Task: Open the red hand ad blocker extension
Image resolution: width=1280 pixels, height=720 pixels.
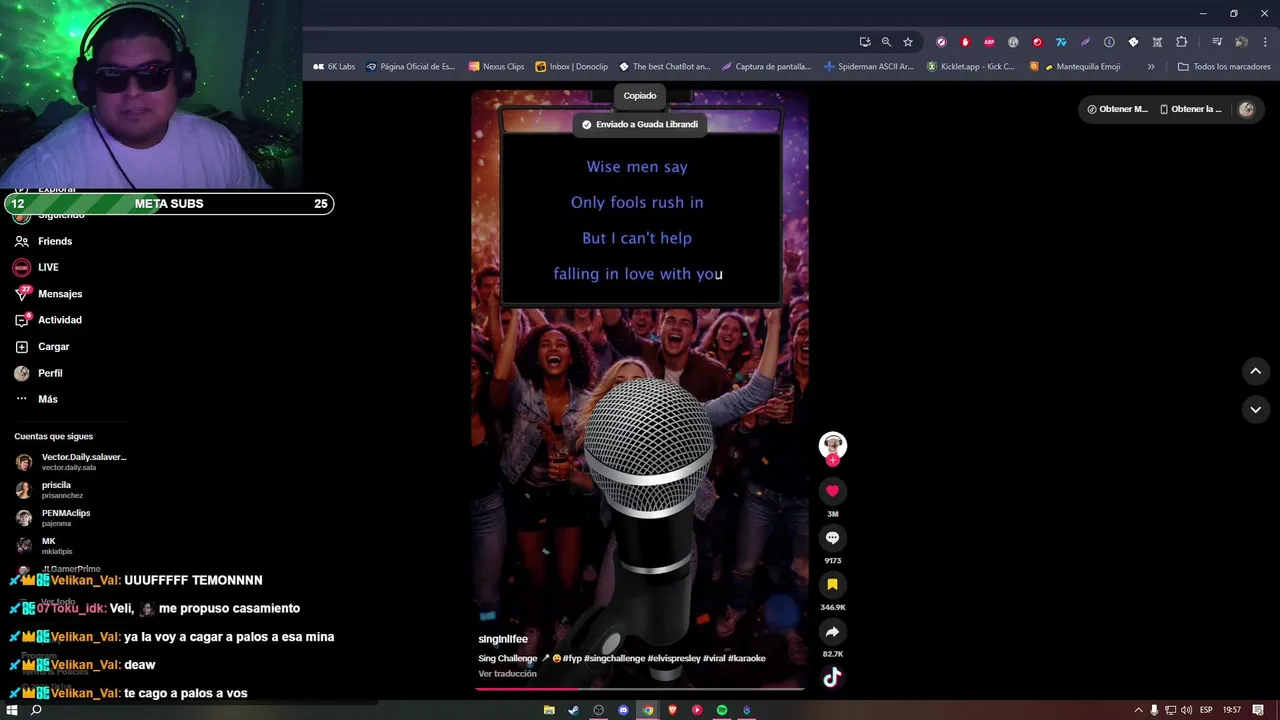Action: pyautogui.click(x=965, y=42)
